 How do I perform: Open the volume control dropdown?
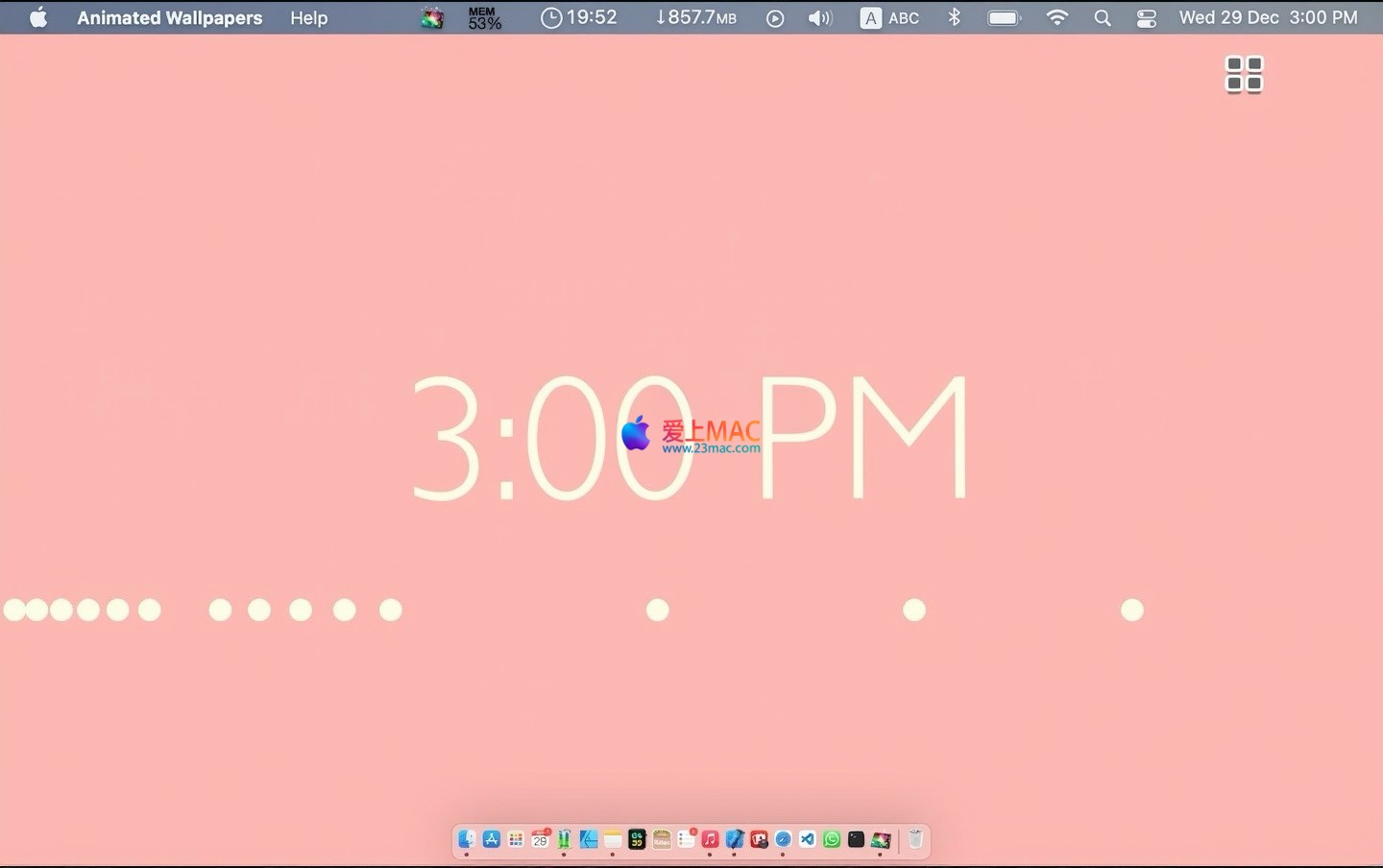[x=819, y=17]
